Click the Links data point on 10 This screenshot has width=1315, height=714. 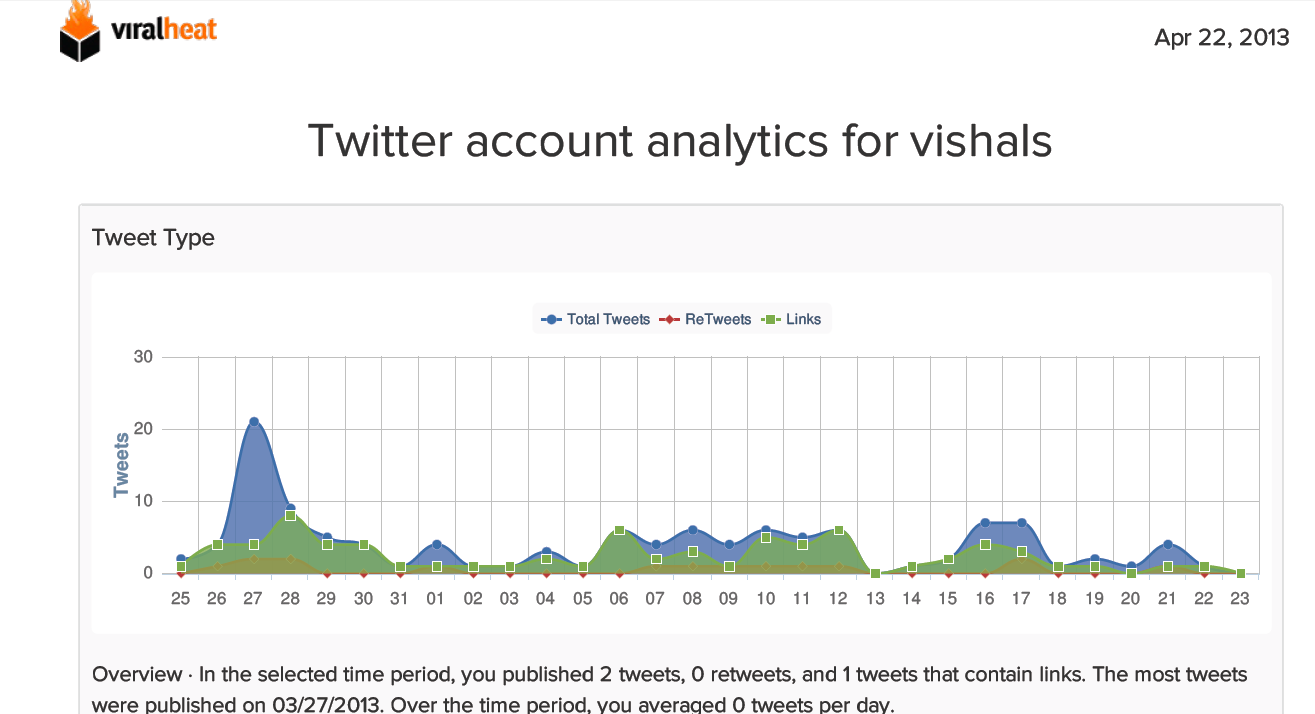coord(765,537)
